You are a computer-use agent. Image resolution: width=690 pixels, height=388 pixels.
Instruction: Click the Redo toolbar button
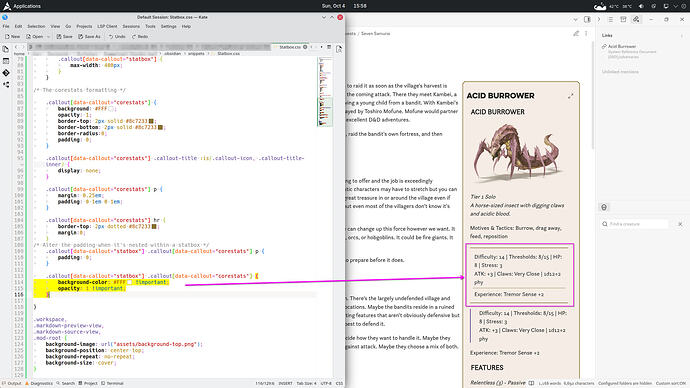tap(140, 37)
